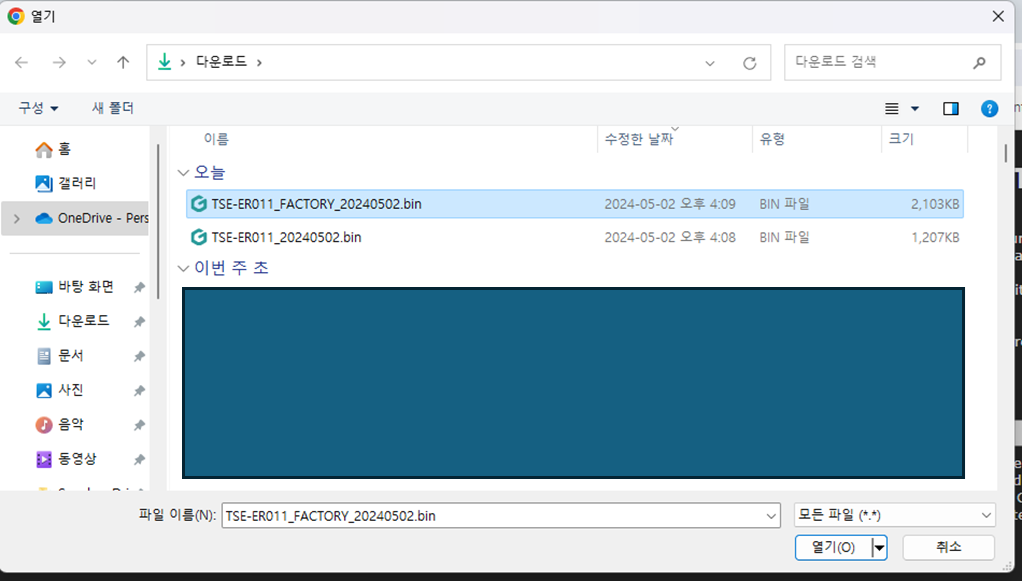Screen dimensions: 1022x581
Task: Sort by 크기 column header
Action: pos(901,139)
